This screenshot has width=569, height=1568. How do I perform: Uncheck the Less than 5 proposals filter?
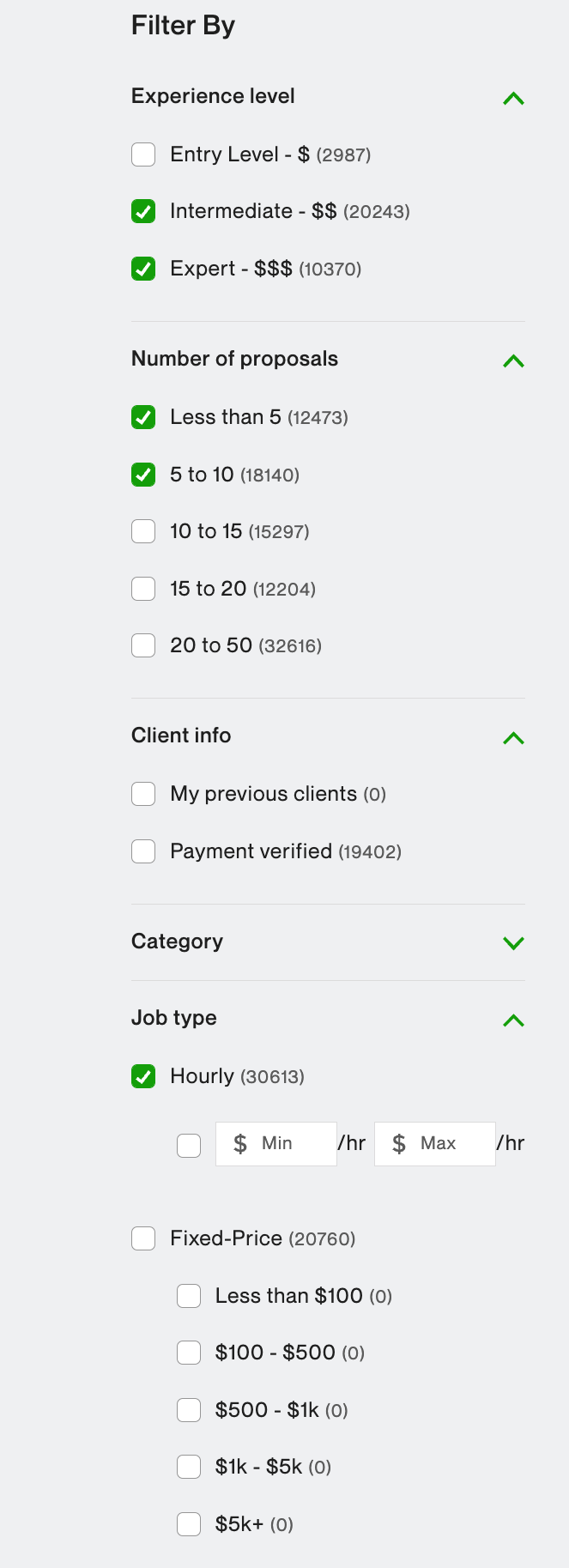pos(143,417)
